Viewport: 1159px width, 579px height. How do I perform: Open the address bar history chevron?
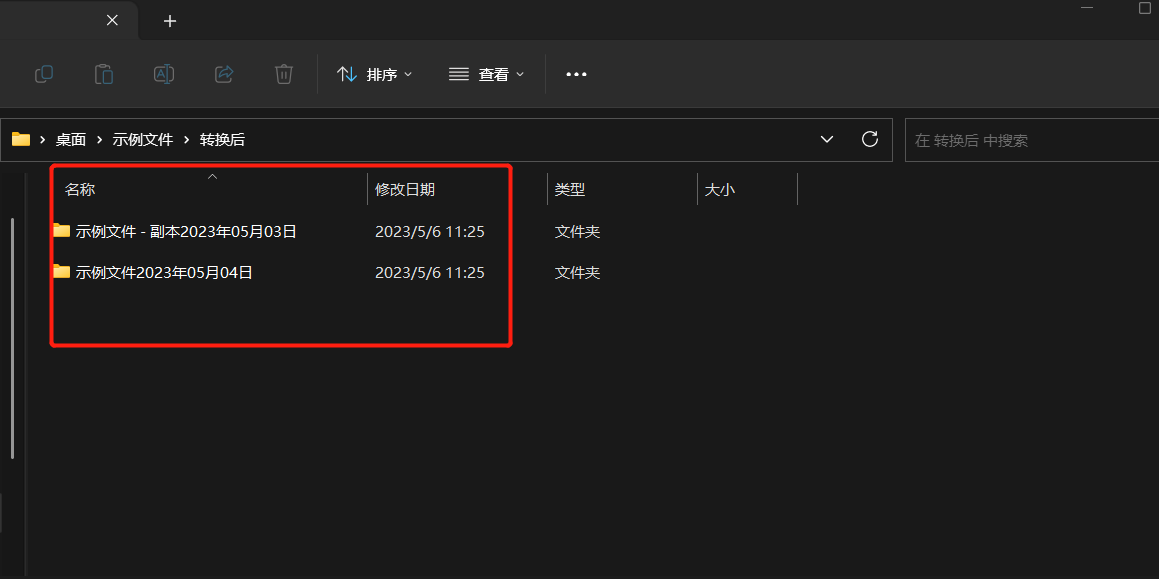(826, 139)
